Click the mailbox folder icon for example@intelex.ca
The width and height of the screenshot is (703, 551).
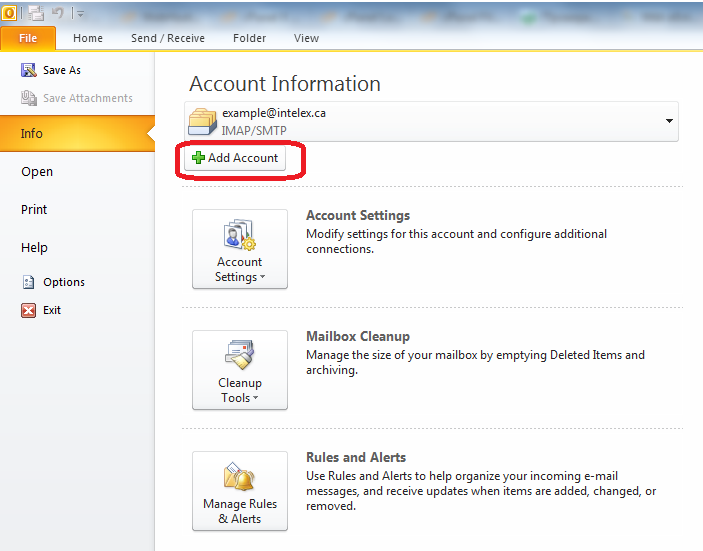[x=202, y=121]
